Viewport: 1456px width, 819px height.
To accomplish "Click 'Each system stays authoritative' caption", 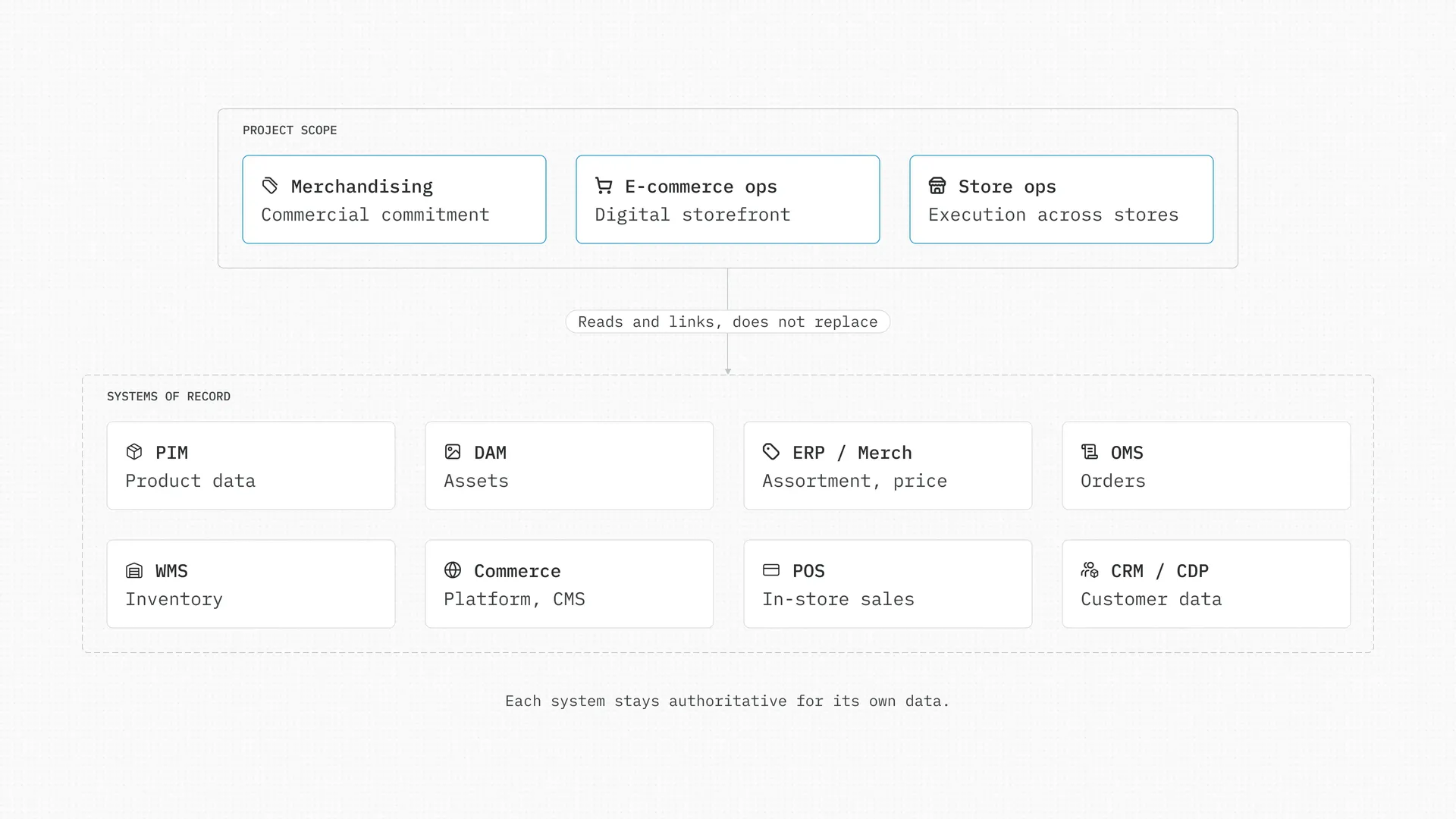I will 727,701.
